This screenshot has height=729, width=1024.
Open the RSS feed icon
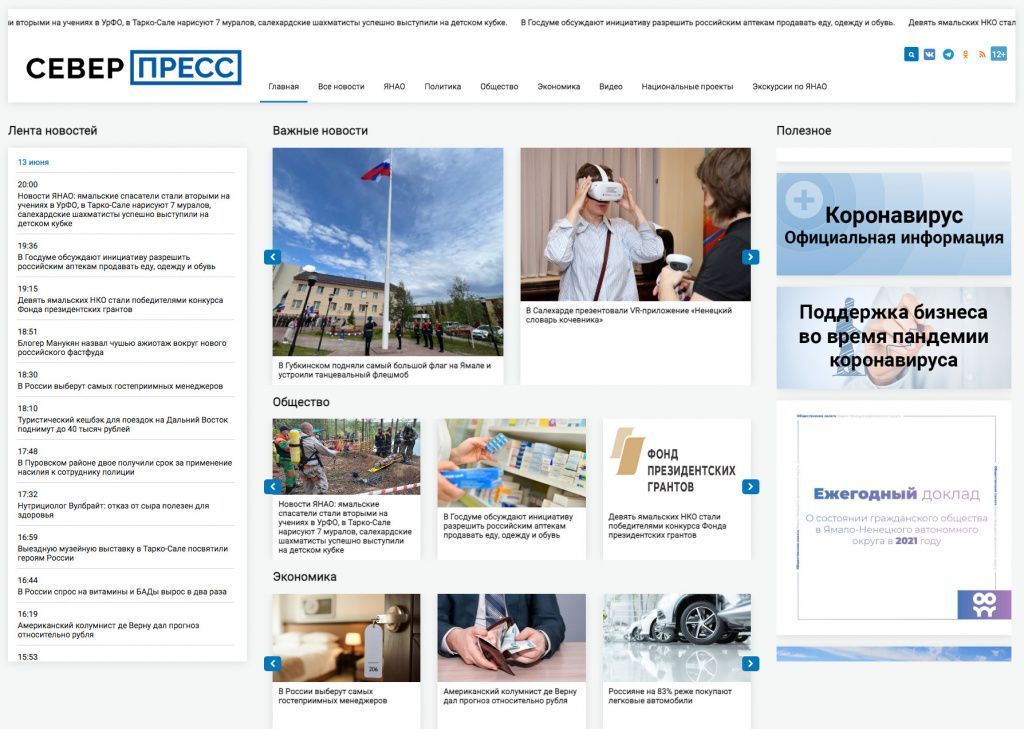982,54
